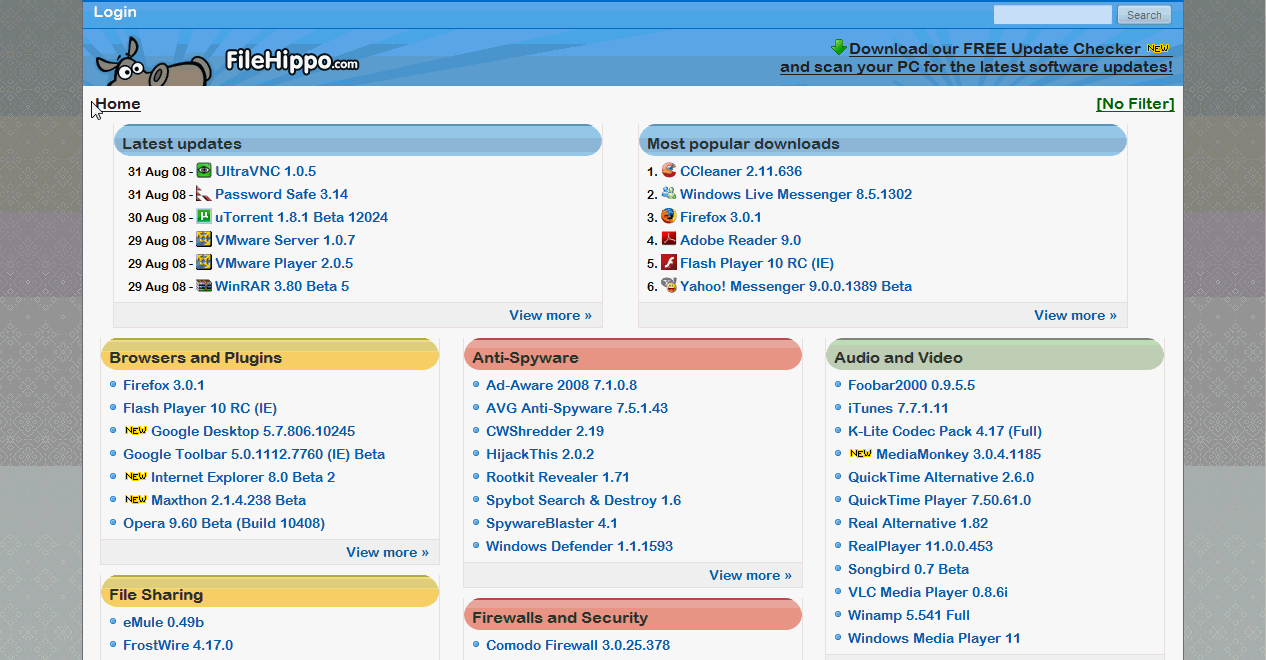This screenshot has width=1266, height=660.
Task: Open the Login link in top bar
Action: [115, 13]
